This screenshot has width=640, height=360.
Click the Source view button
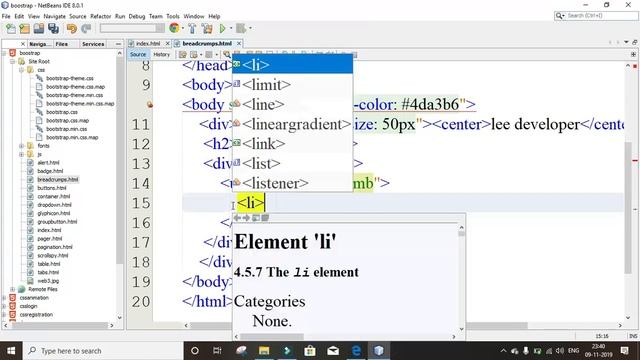pyautogui.click(x=138, y=54)
